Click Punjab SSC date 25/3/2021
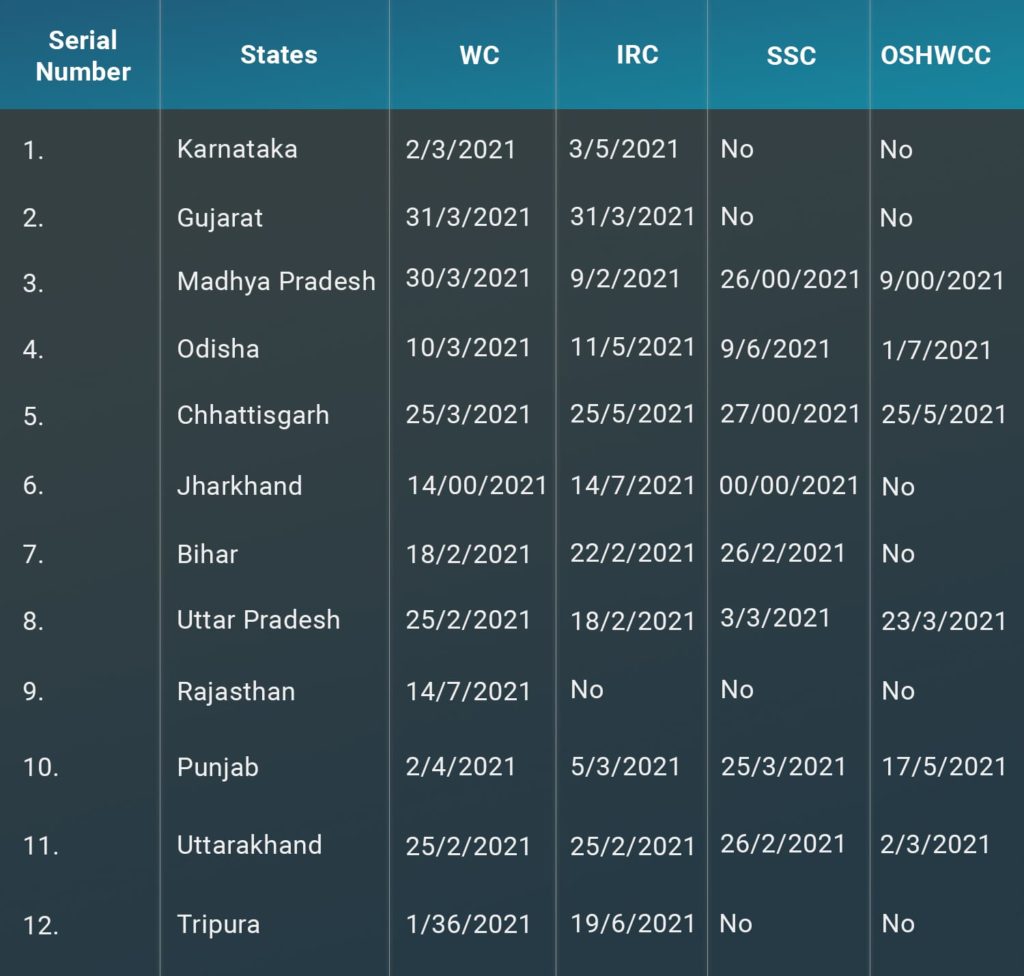 783,766
